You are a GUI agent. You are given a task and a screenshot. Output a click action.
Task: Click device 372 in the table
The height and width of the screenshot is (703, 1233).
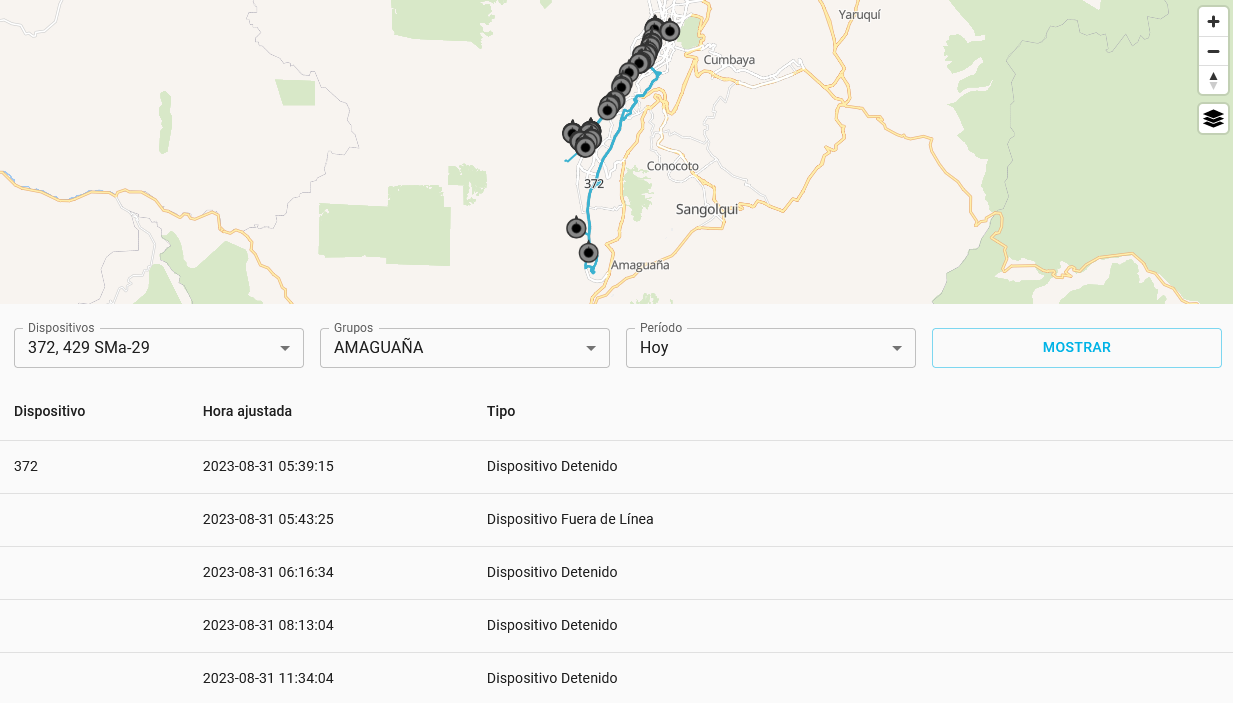[x=26, y=467]
